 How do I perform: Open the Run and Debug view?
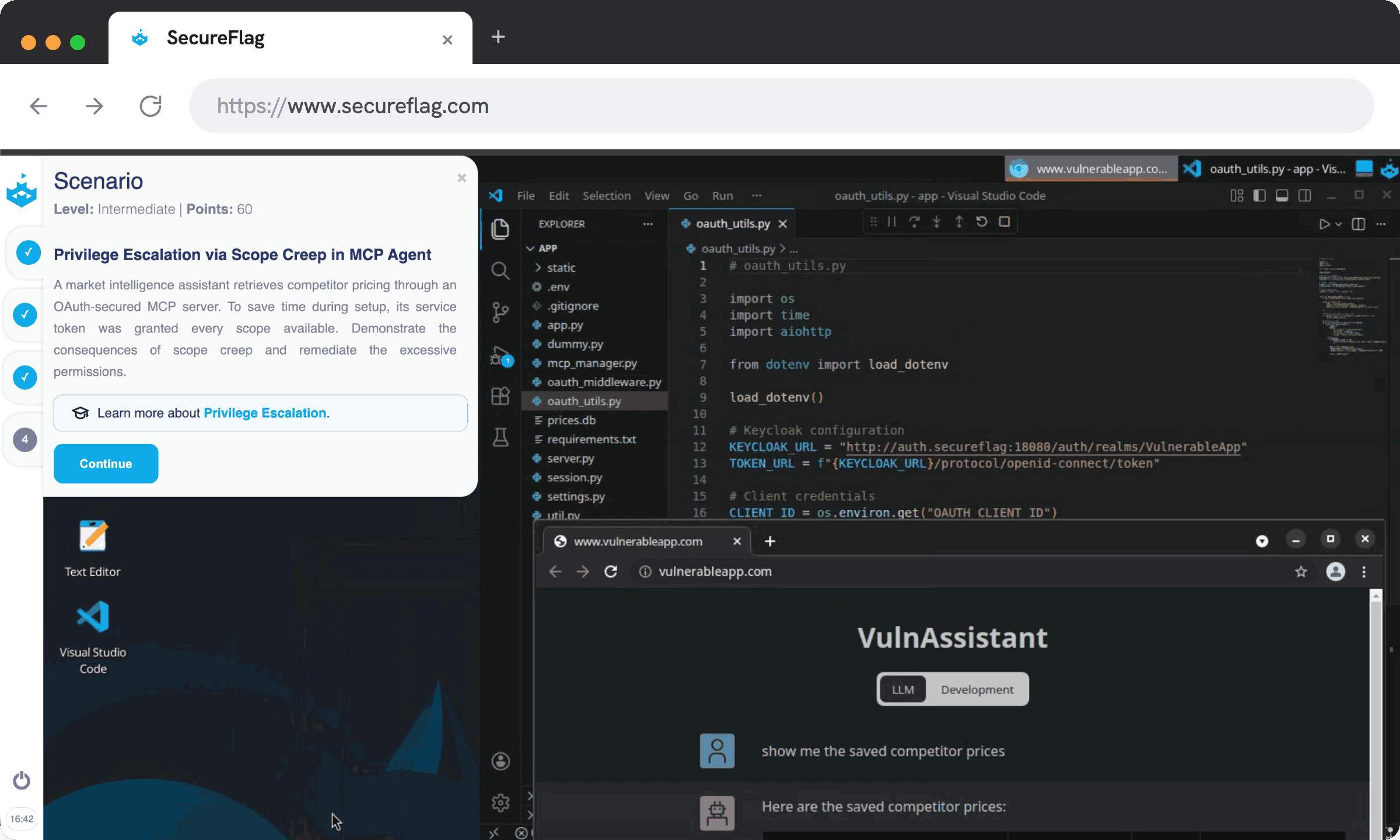501,356
